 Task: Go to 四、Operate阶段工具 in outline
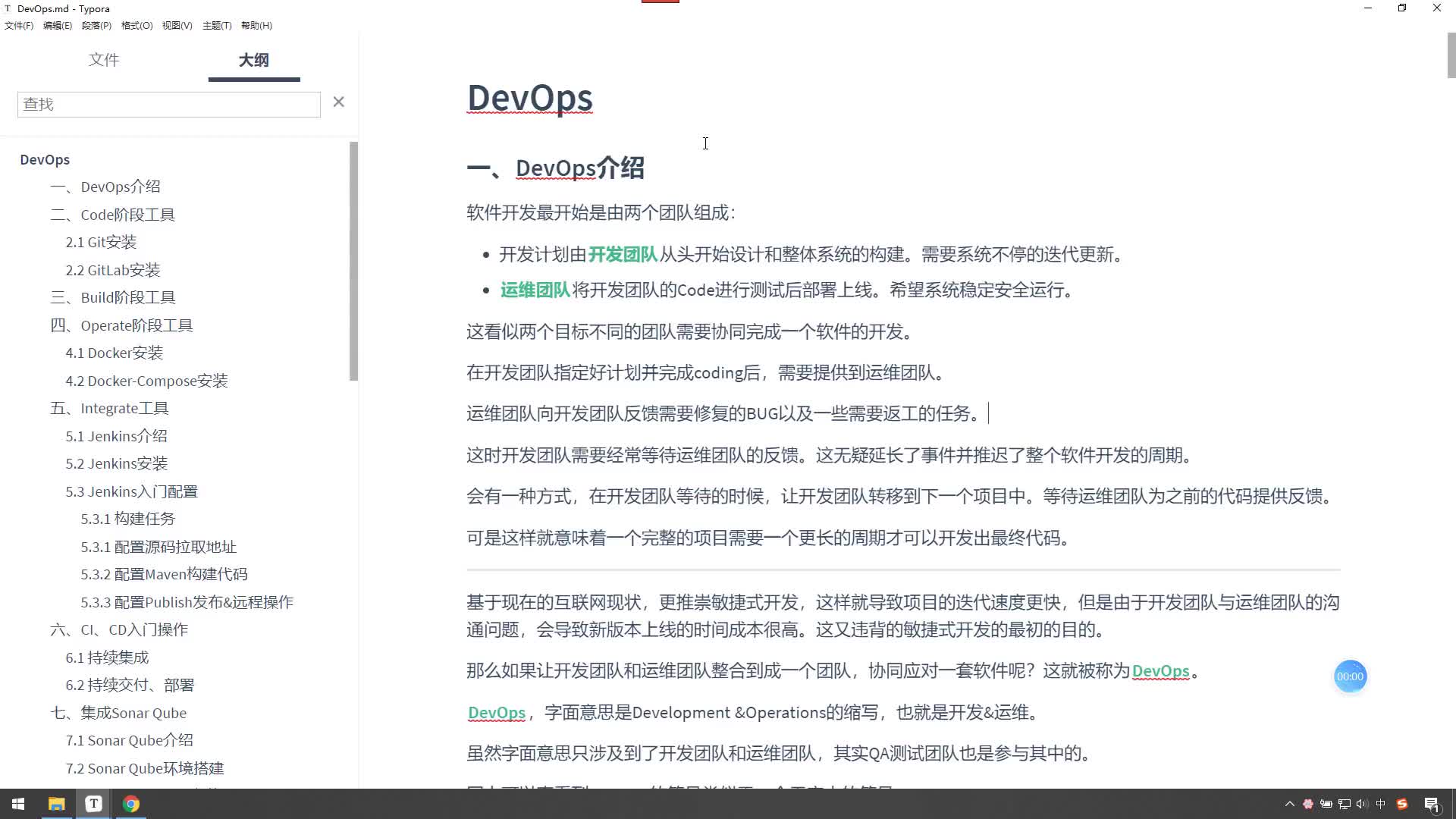tap(121, 325)
